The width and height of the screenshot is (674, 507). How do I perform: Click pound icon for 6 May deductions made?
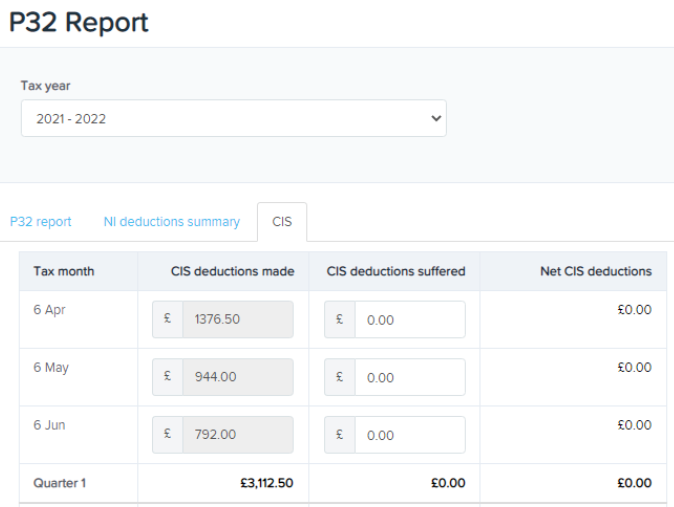click(x=168, y=378)
